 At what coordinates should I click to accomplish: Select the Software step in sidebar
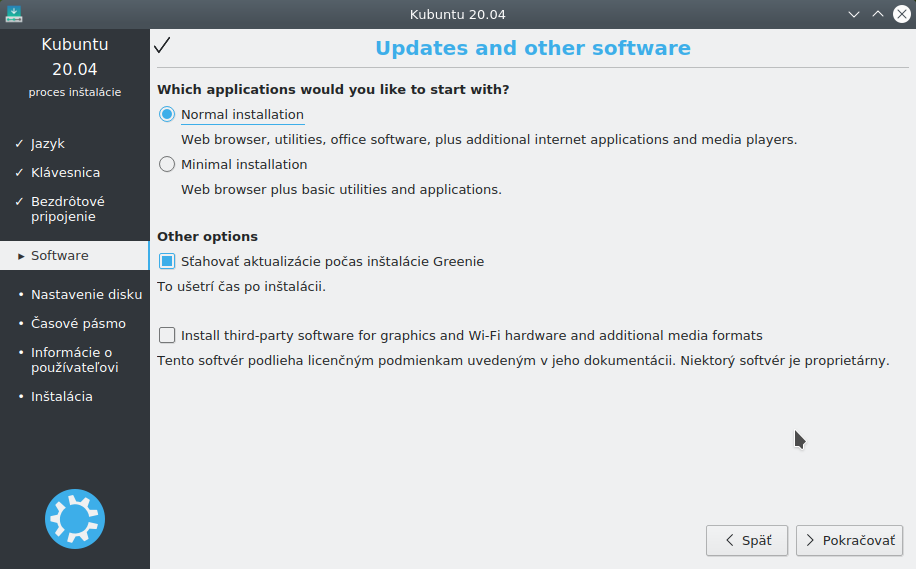(x=75, y=255)
